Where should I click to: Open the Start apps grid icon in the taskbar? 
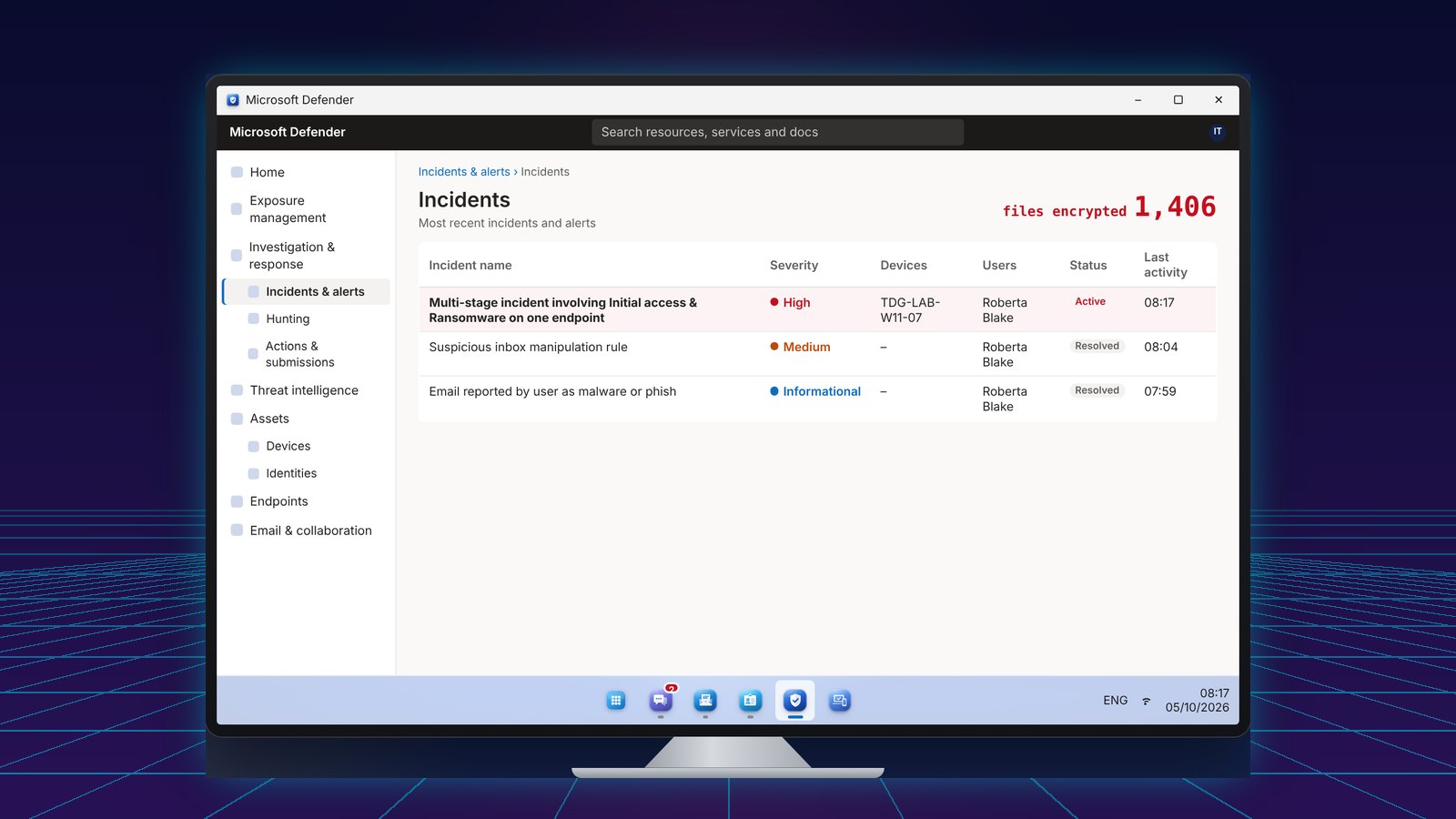(x=616, y=701)
